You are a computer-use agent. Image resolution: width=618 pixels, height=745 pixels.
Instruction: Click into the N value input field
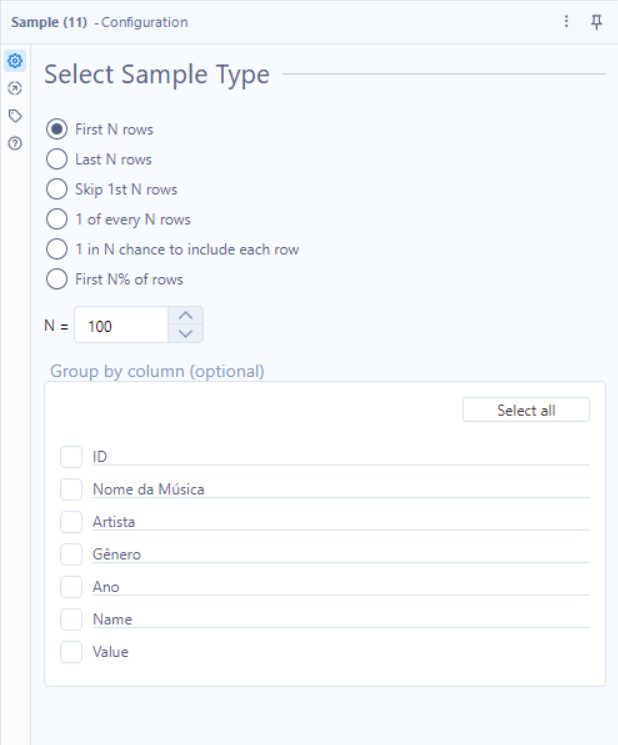pyautogui.click(x=121, y=325)
